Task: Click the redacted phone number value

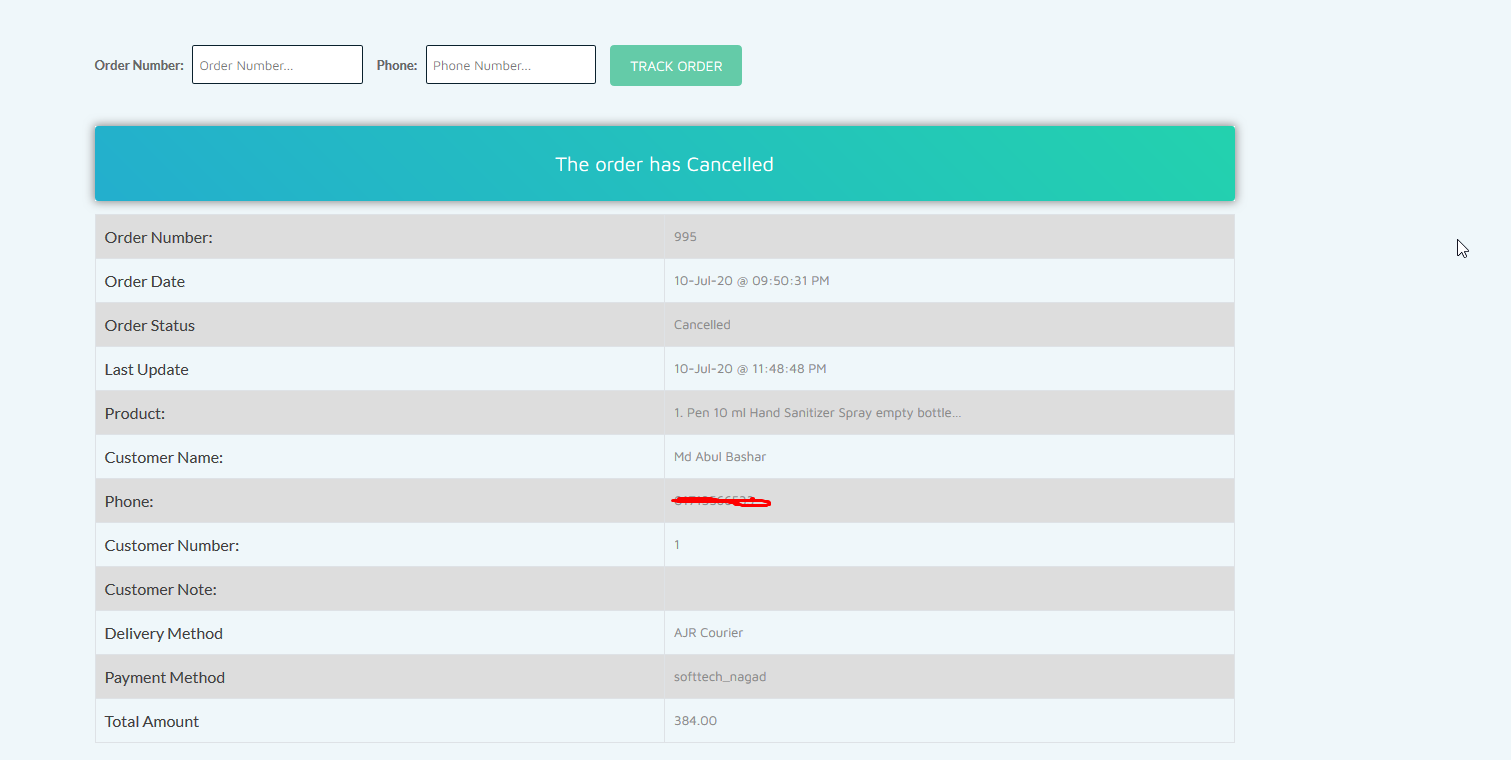Action: [721, 501]
